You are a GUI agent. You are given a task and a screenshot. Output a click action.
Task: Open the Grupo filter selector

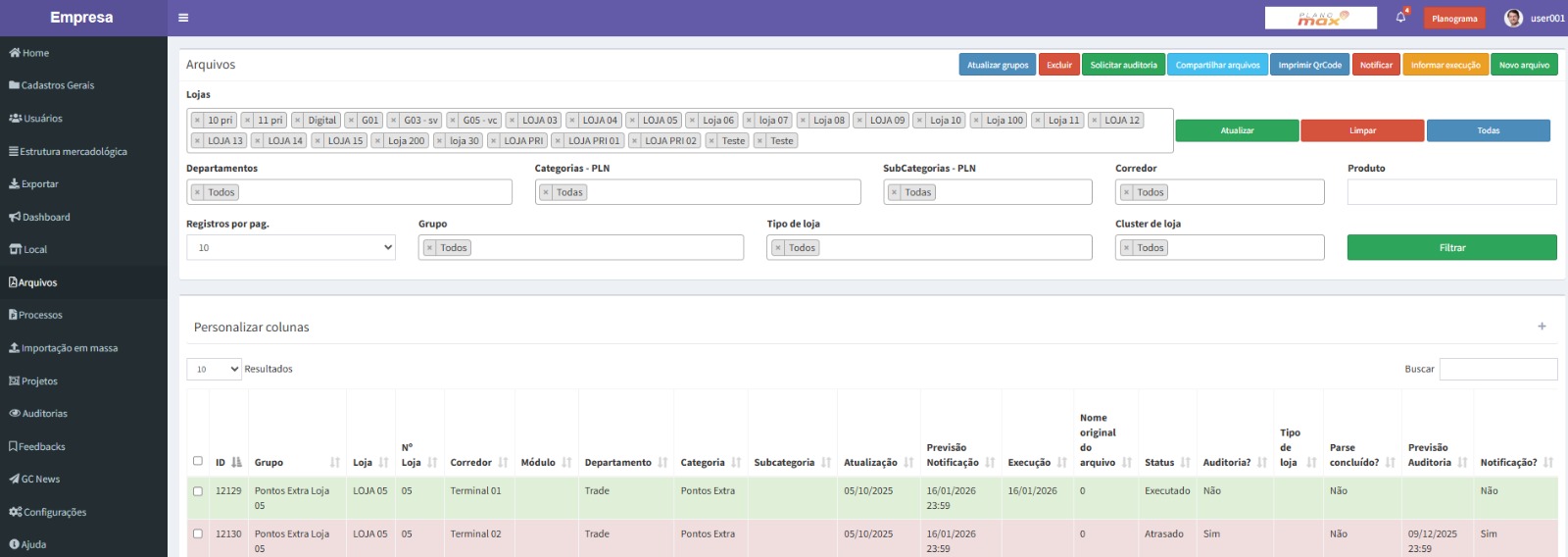pos(581,247)
